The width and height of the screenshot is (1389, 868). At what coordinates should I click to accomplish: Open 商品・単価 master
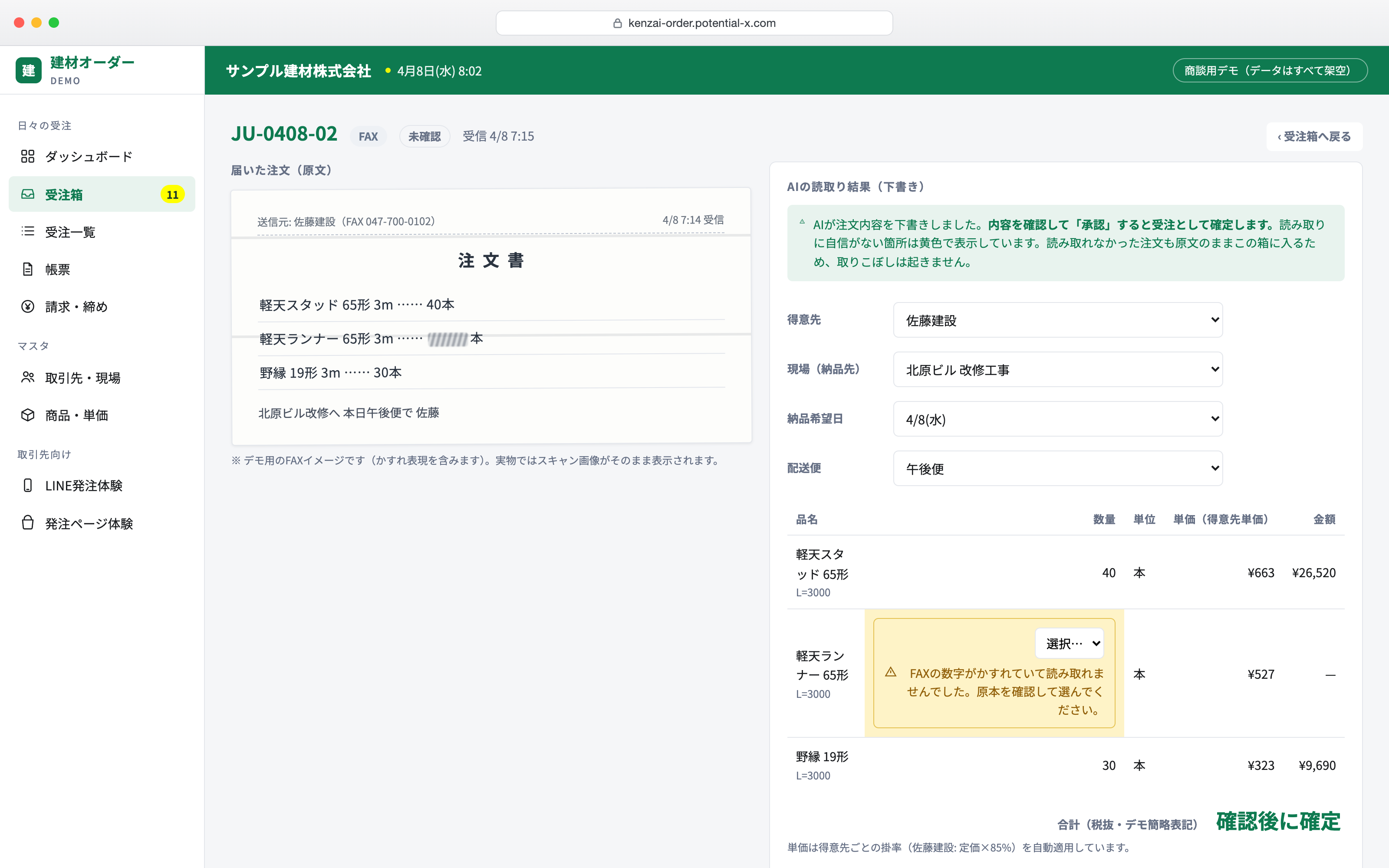click(102, 414)
